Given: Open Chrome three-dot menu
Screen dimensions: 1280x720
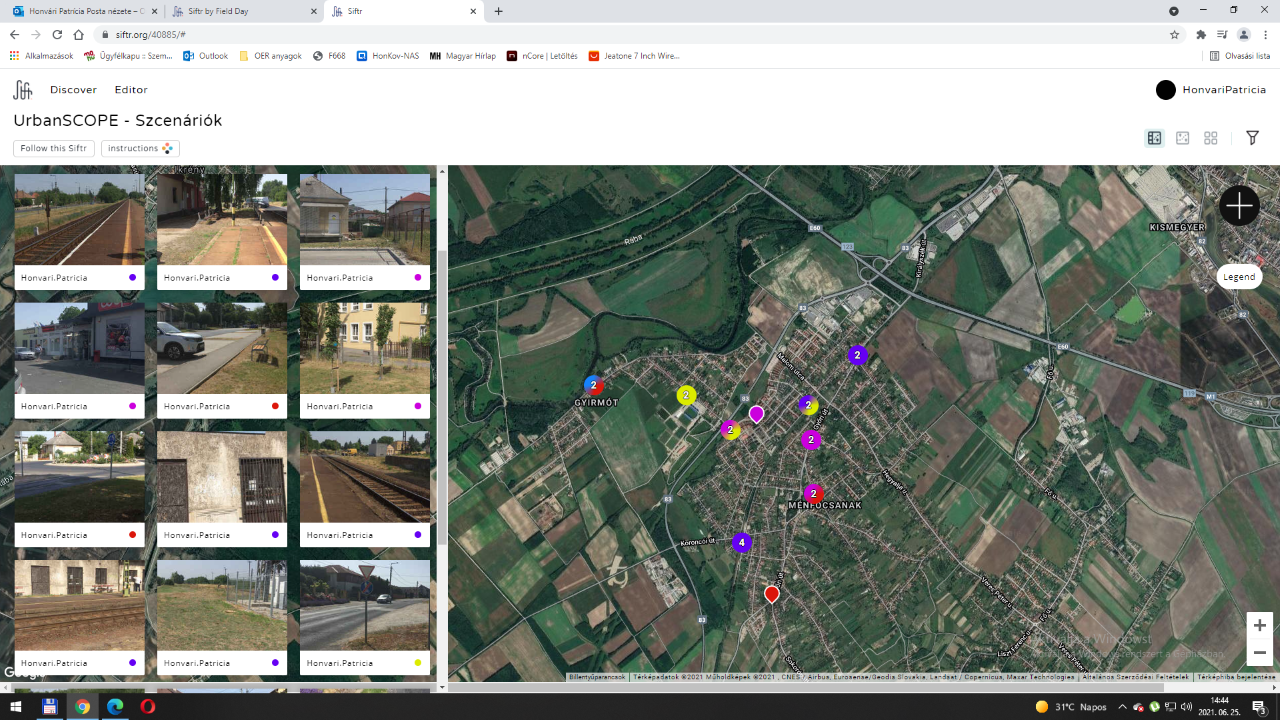Looking at the screenshot, I should (x=1265, y=34).
